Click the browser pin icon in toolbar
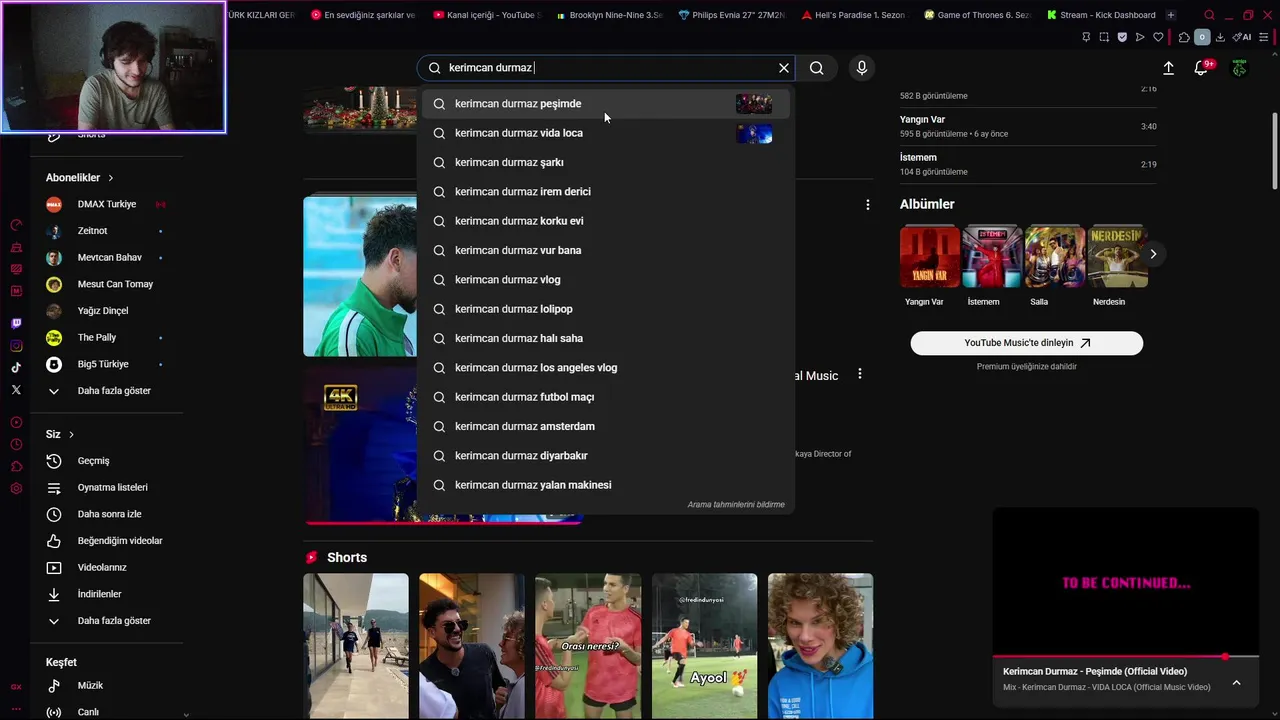The width and height of the screenshot is (1280, 720). pyautogui.click(x=1086, y=37)
